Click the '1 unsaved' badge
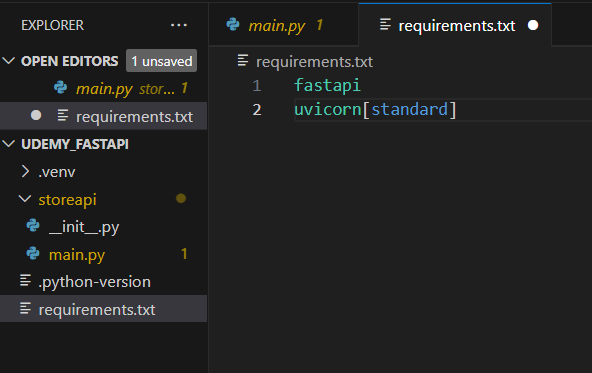This screenshot has width=592, height=373. point(162,61)
